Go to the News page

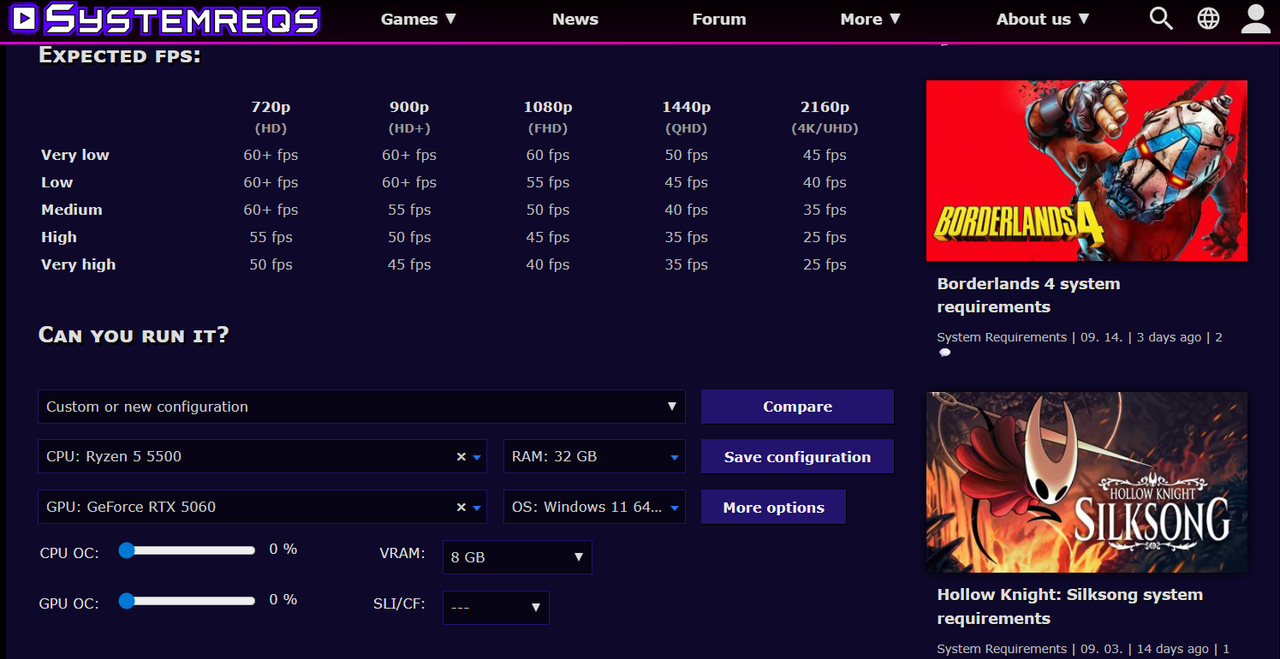point(575,19)
